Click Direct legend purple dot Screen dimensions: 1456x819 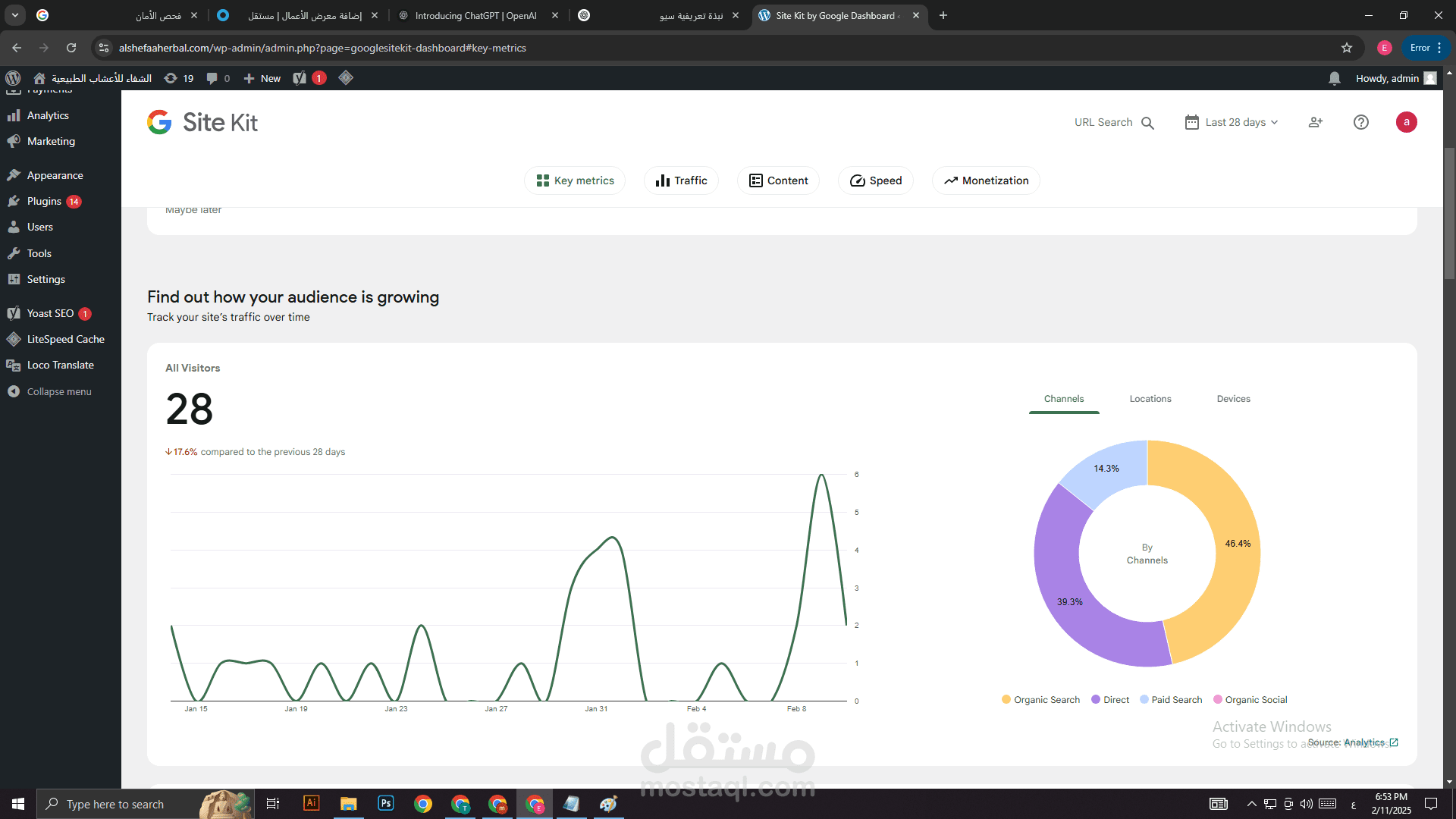(1096, 699)
